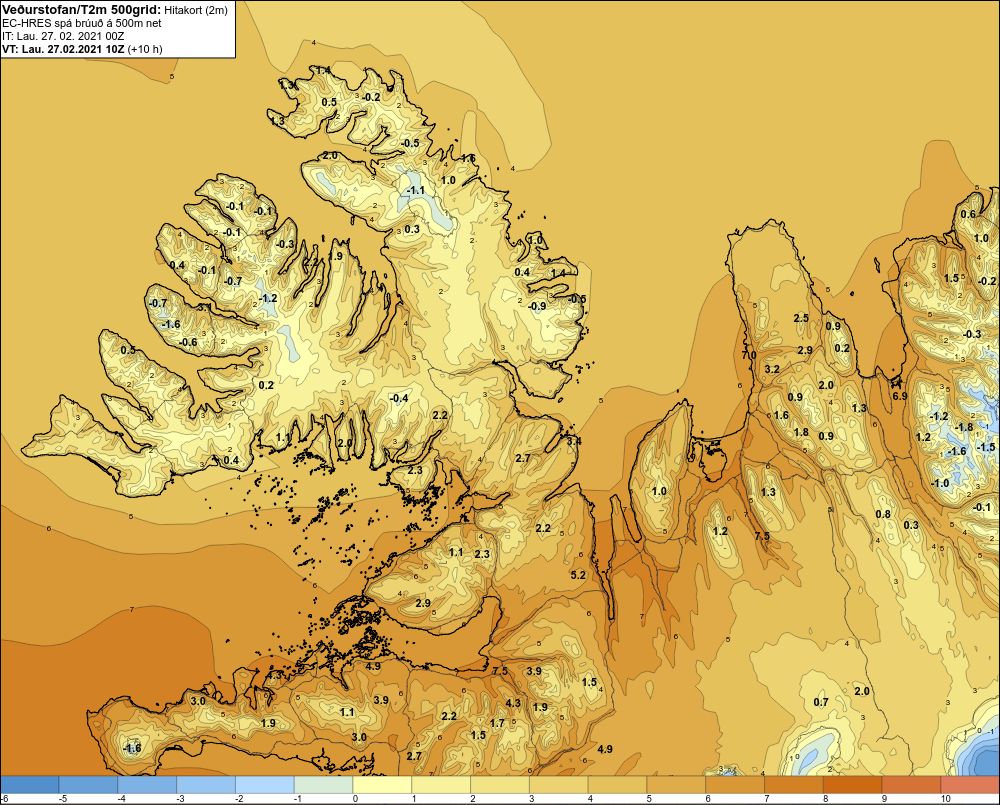Screen dimensions: 1000x805
Task: Pick the legend swatch between 3 and 4
Action: [559, 784]
